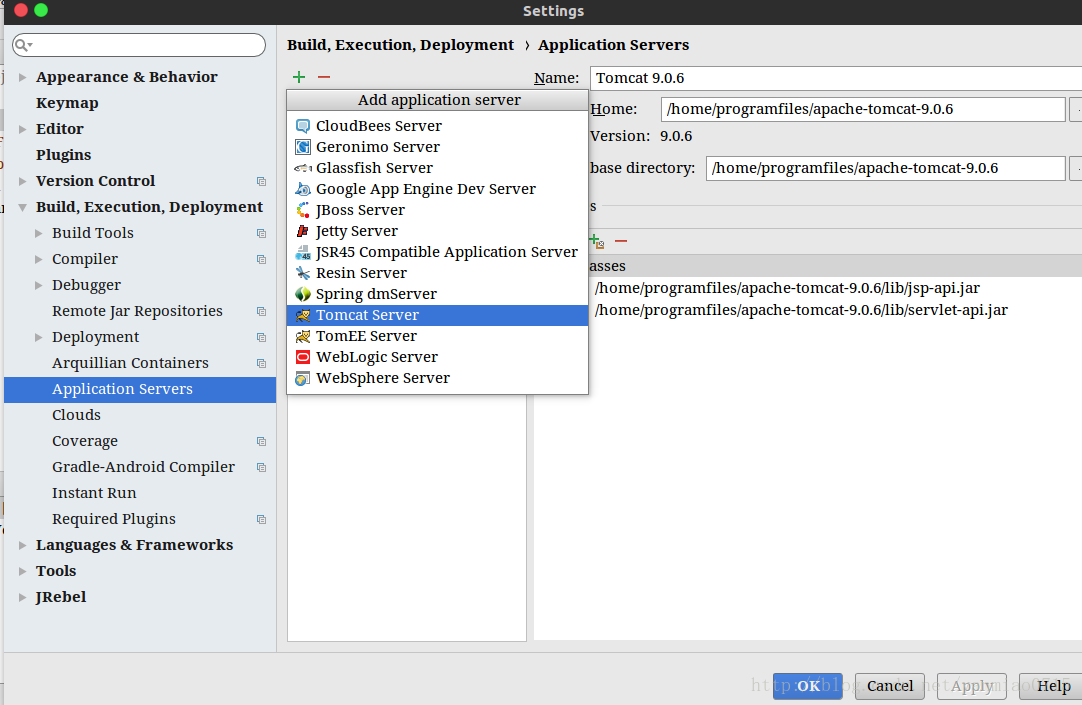This screenshot has width=1082, height=705.
Task: Click project-level icon beside Arquillian Containers
Action: 262,364
